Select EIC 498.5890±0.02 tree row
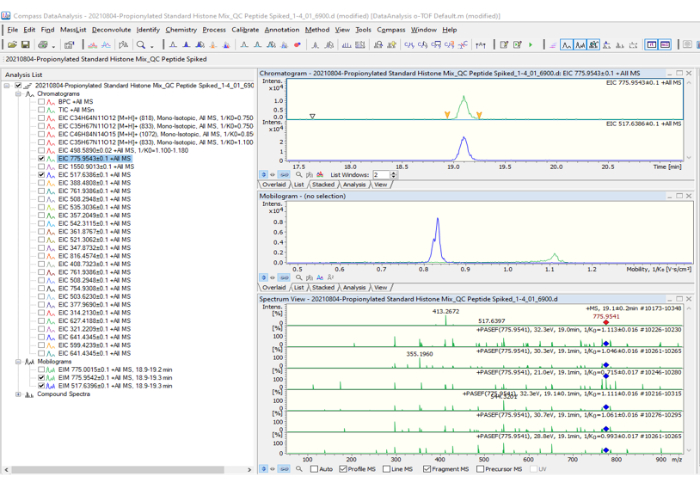 (123, 151)
